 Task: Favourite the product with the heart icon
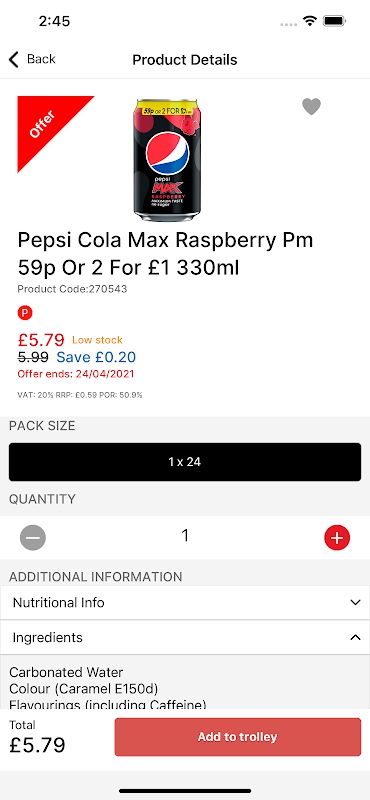pyautogui.click(x=311, y=107)
